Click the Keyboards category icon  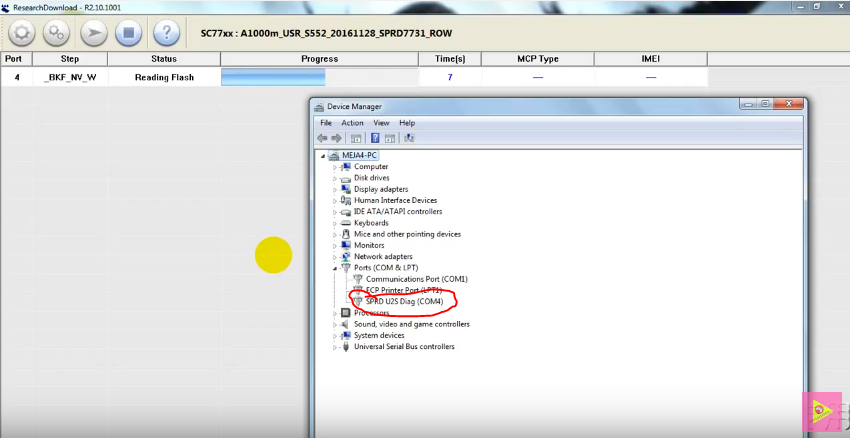pyautogui.click(x=346, y=223)
